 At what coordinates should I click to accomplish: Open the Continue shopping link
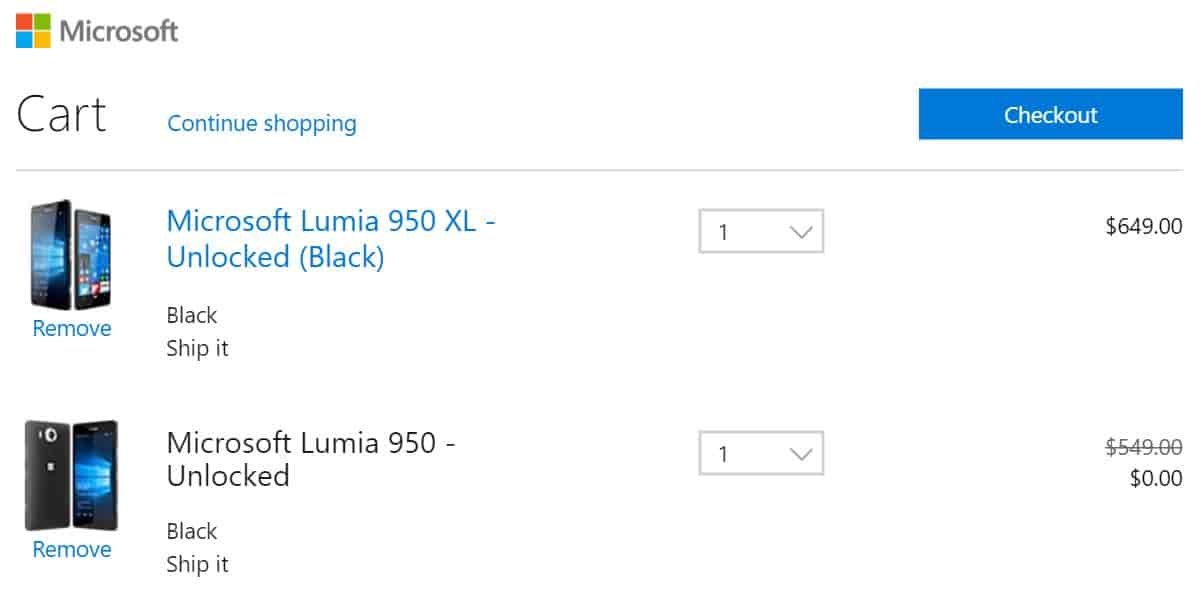click(261, 123)
